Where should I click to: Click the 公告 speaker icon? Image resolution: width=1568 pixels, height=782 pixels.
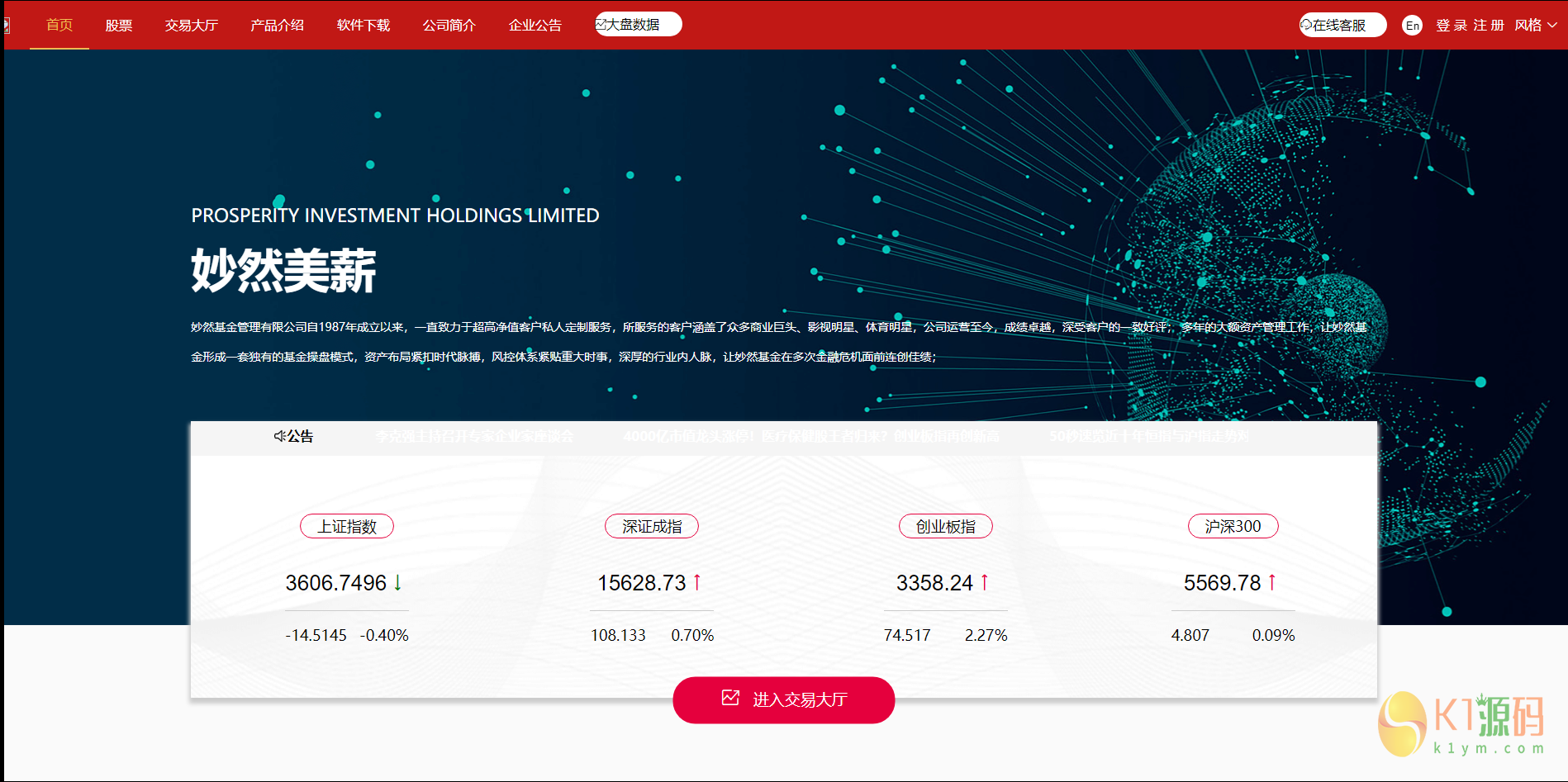pyautogui.click(x=280, y=436)
